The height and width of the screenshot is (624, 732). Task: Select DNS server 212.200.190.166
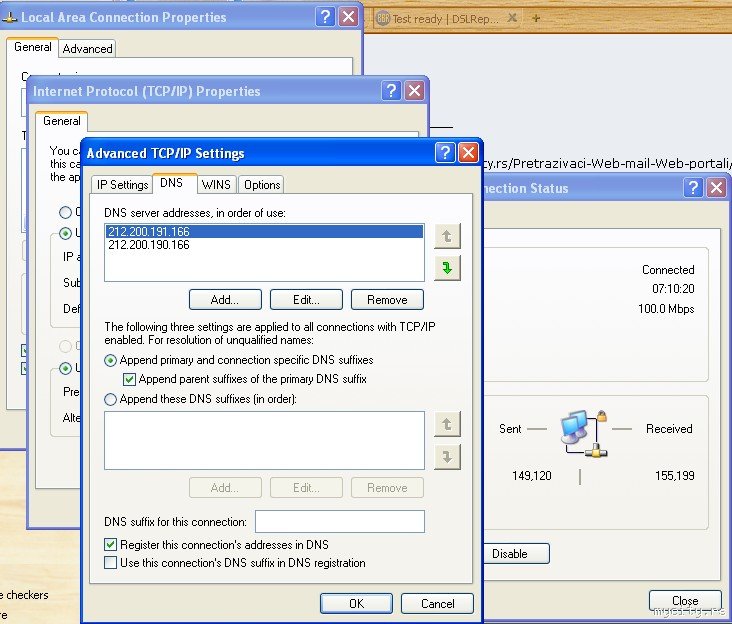[264, 245]
